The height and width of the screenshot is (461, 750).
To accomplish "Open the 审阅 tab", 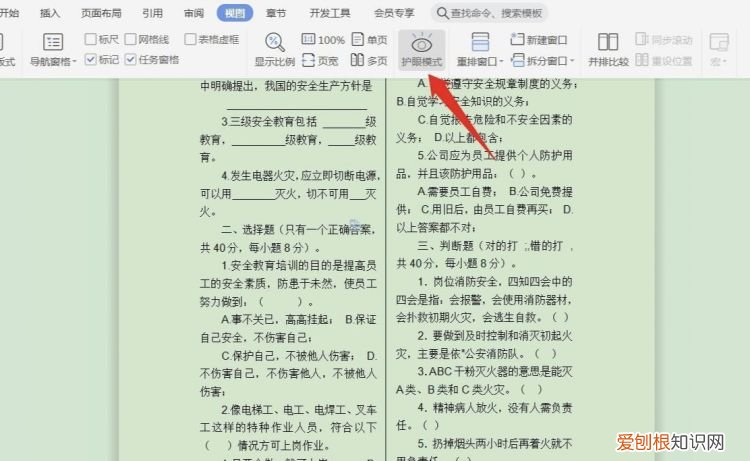I will 194,13.
